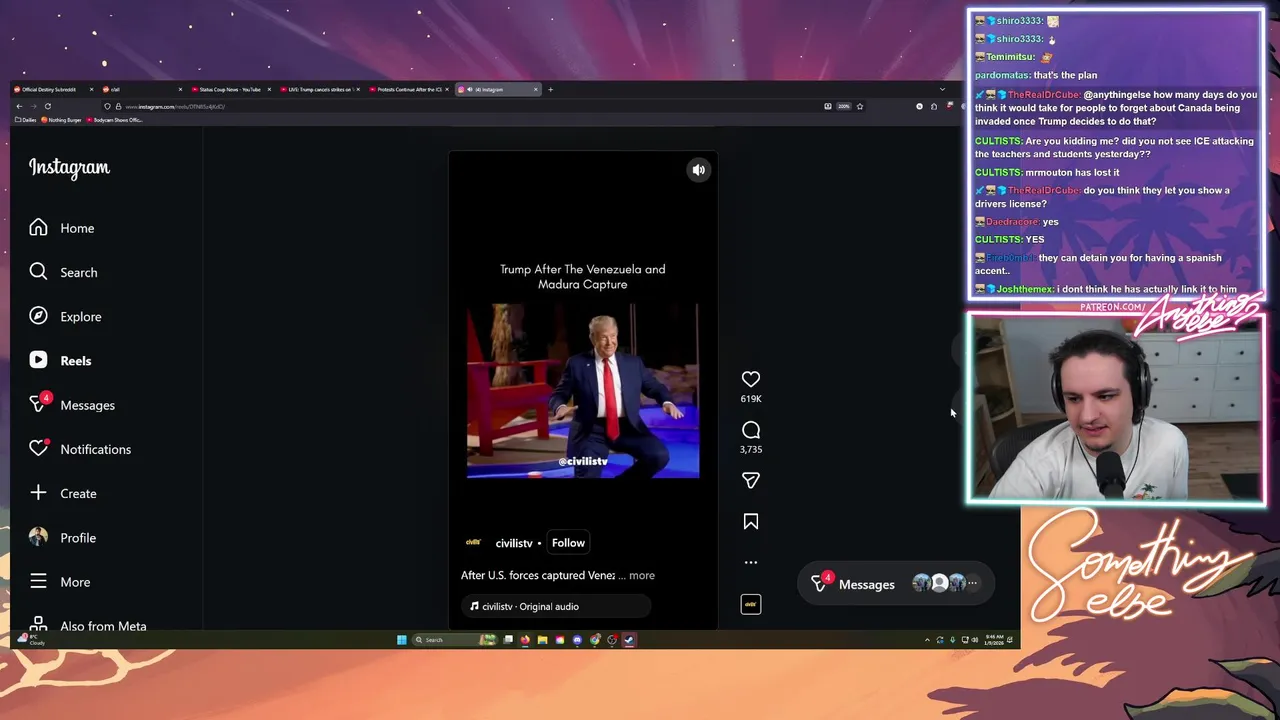Click the browser back arrow
1280x720 pixels.
point(19,106)
